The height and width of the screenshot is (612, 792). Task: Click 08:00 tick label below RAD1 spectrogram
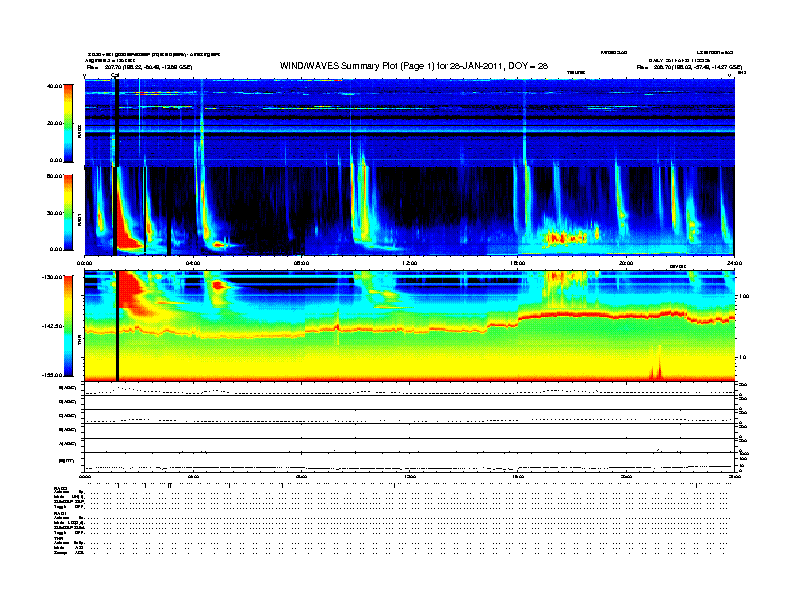301,263
